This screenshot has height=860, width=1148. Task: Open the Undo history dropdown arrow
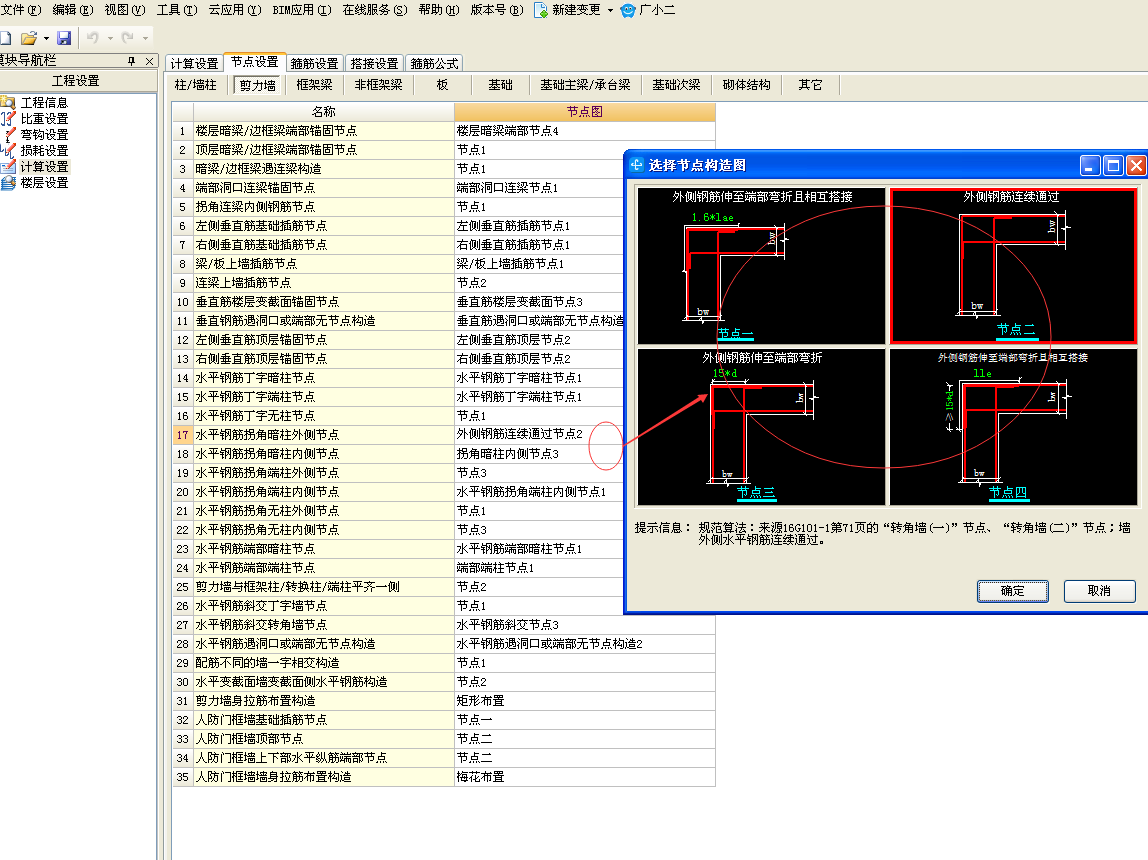coord(111,38)
